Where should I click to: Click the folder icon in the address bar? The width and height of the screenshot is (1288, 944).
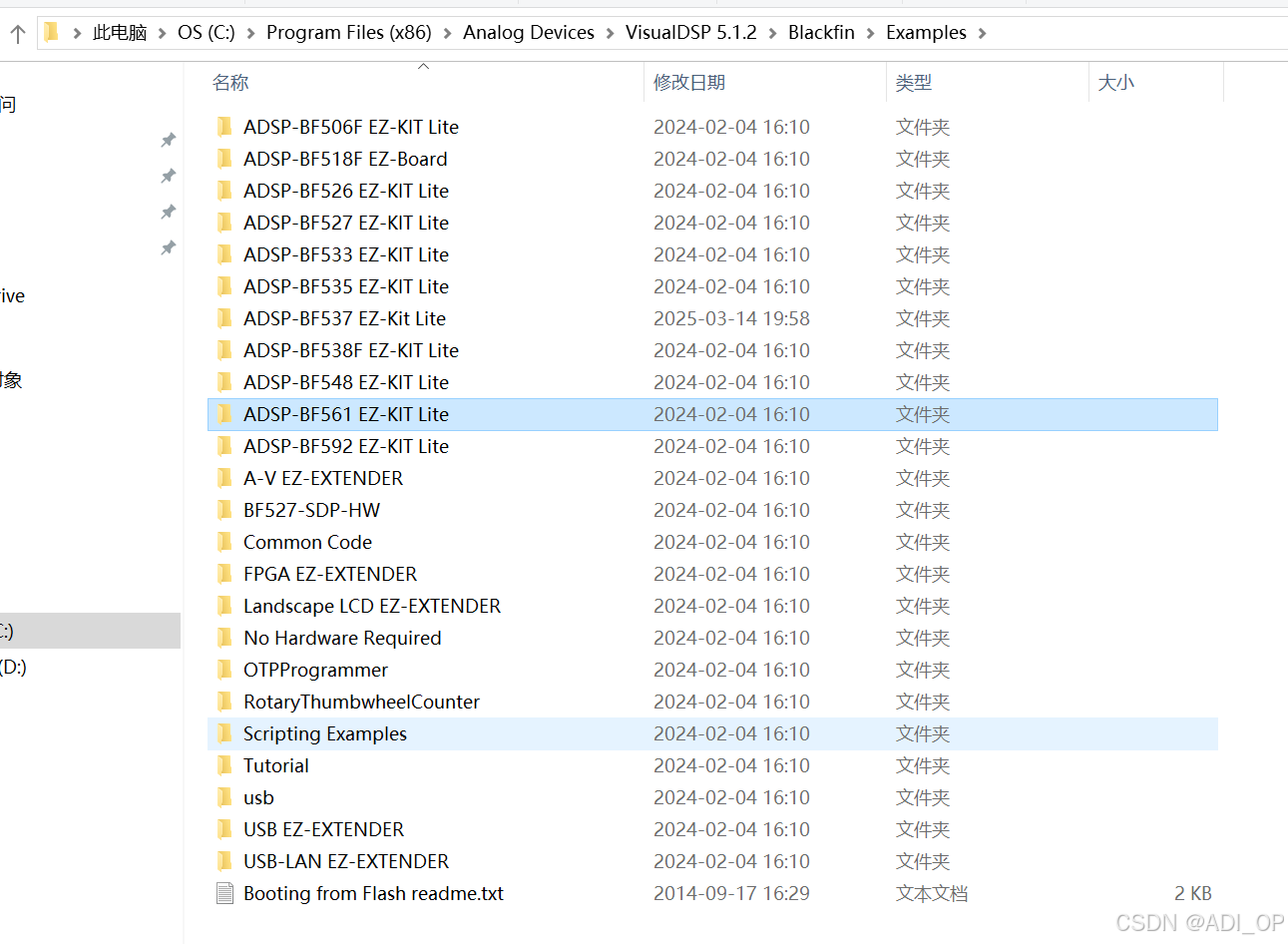52,33
